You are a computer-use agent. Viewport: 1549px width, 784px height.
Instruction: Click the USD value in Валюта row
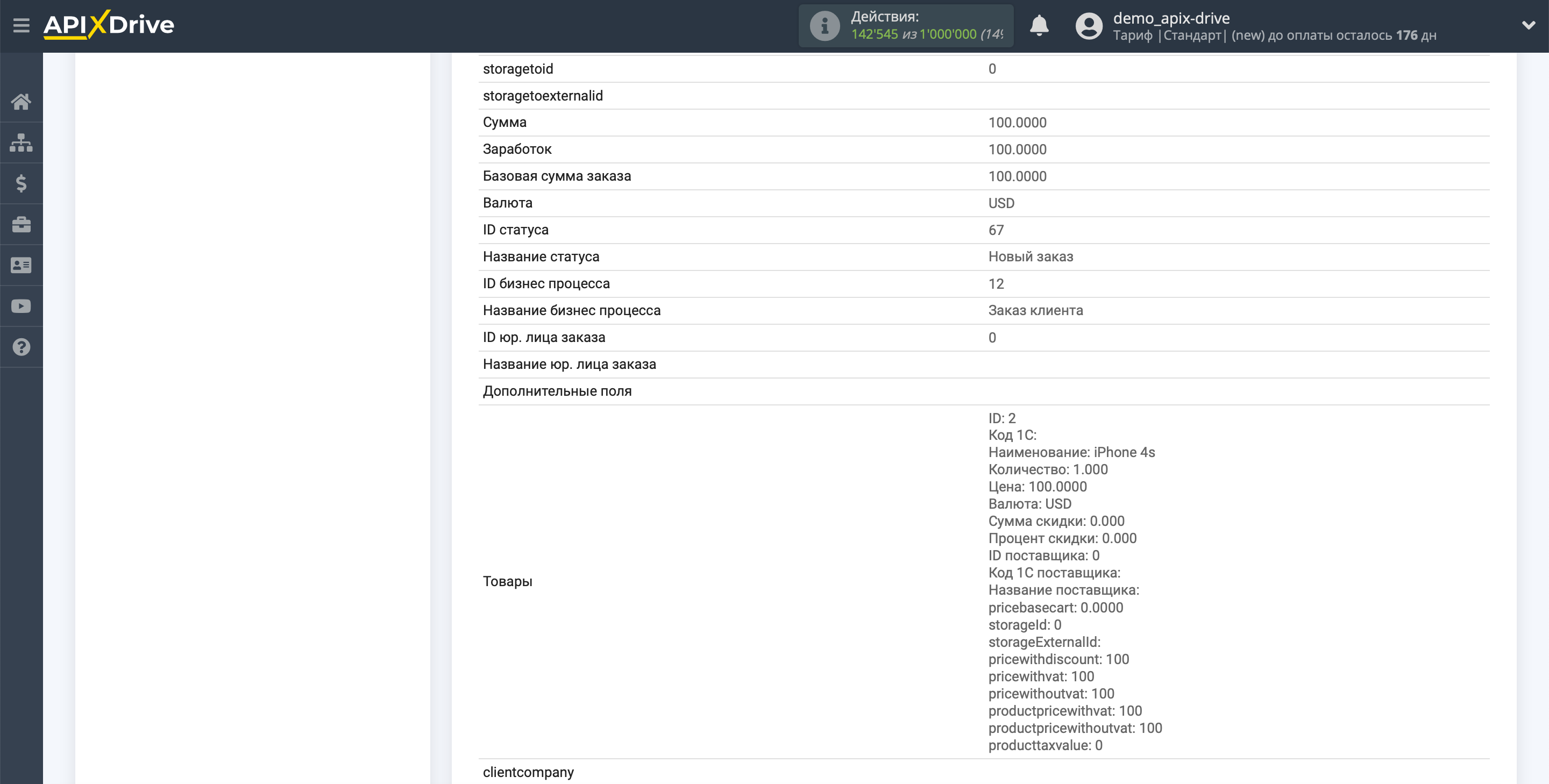tap(1001, 203)
